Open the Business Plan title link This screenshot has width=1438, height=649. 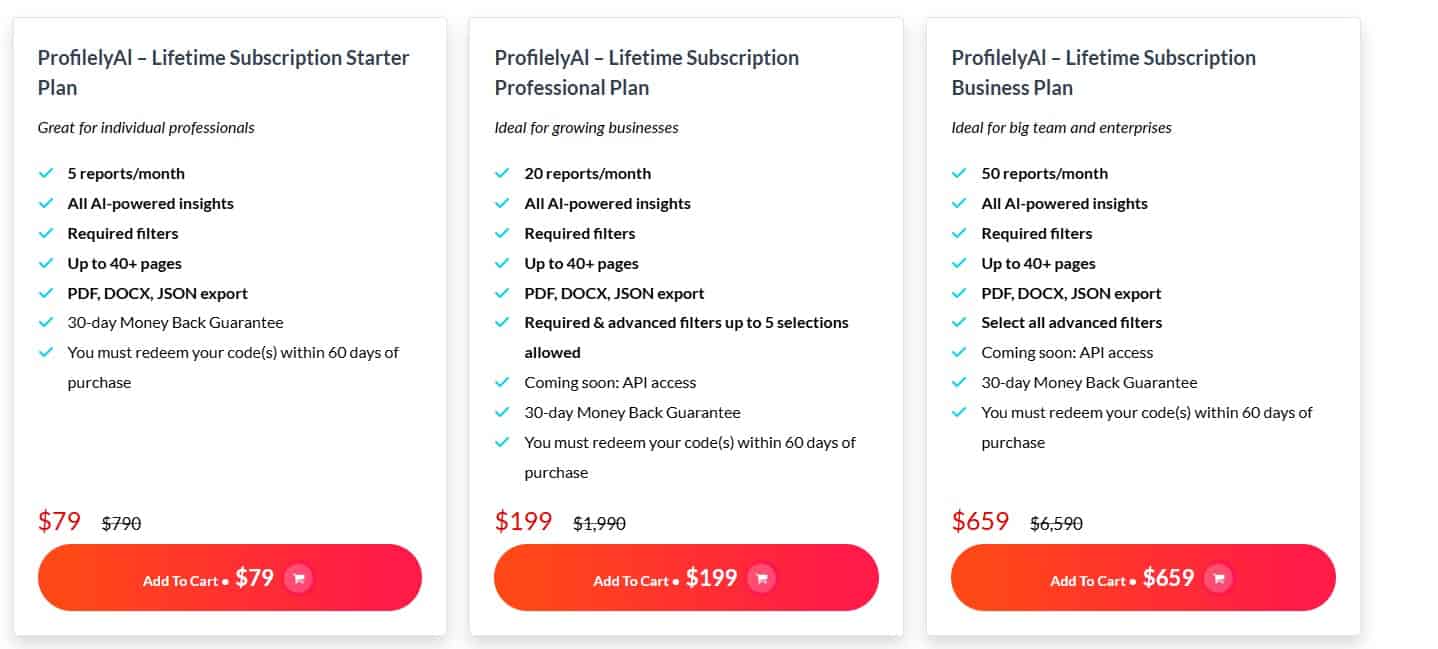coord(1103,71)
